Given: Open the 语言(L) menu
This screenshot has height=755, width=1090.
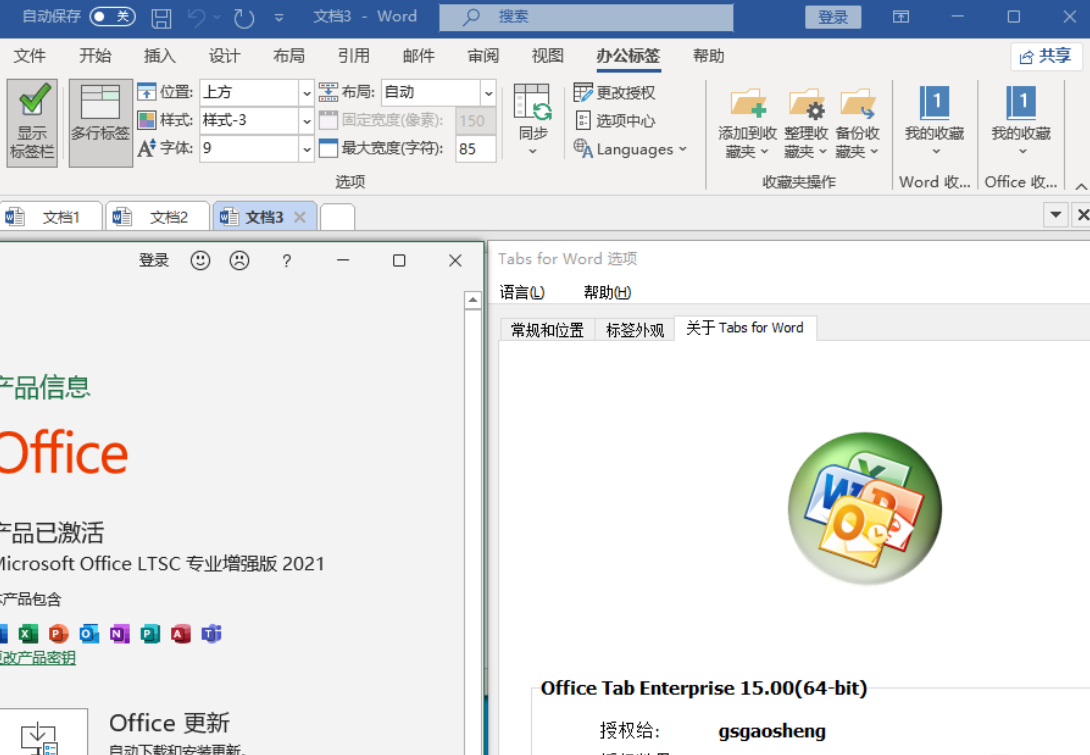Looking at the screenshot, I should pyautogui.click(x=522, y=293).
